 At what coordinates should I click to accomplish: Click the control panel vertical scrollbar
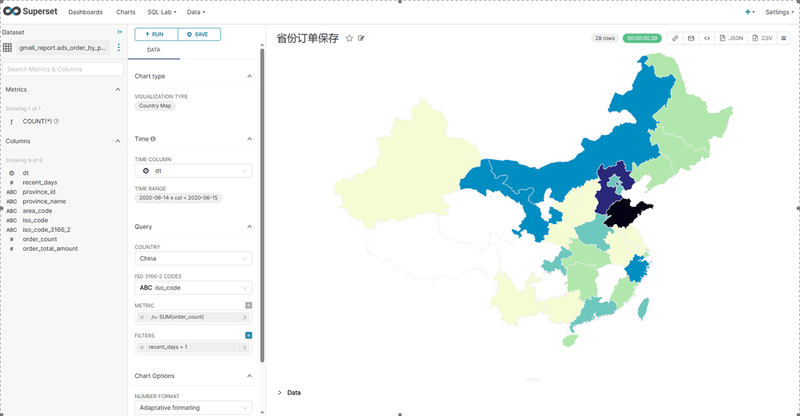click(x=262, y=204)
